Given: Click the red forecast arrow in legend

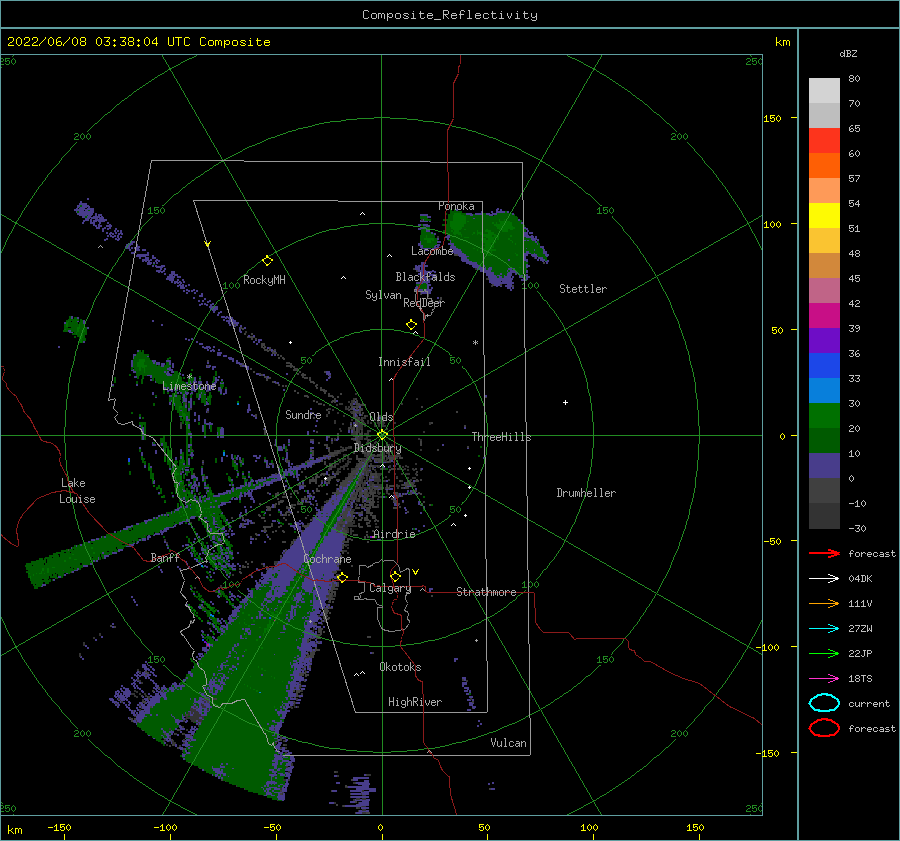Looking at the screenshot, I should pos(824,553).
